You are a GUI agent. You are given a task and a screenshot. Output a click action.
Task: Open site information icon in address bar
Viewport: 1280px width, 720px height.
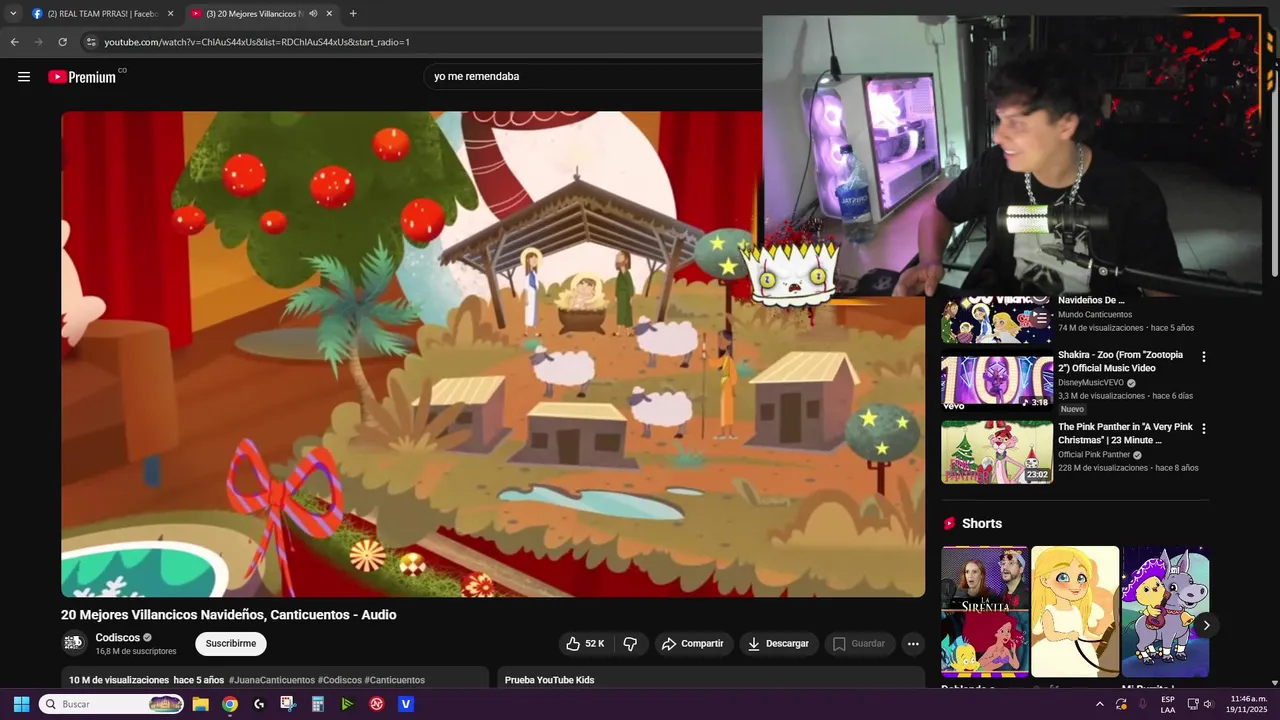click(91, 42)
